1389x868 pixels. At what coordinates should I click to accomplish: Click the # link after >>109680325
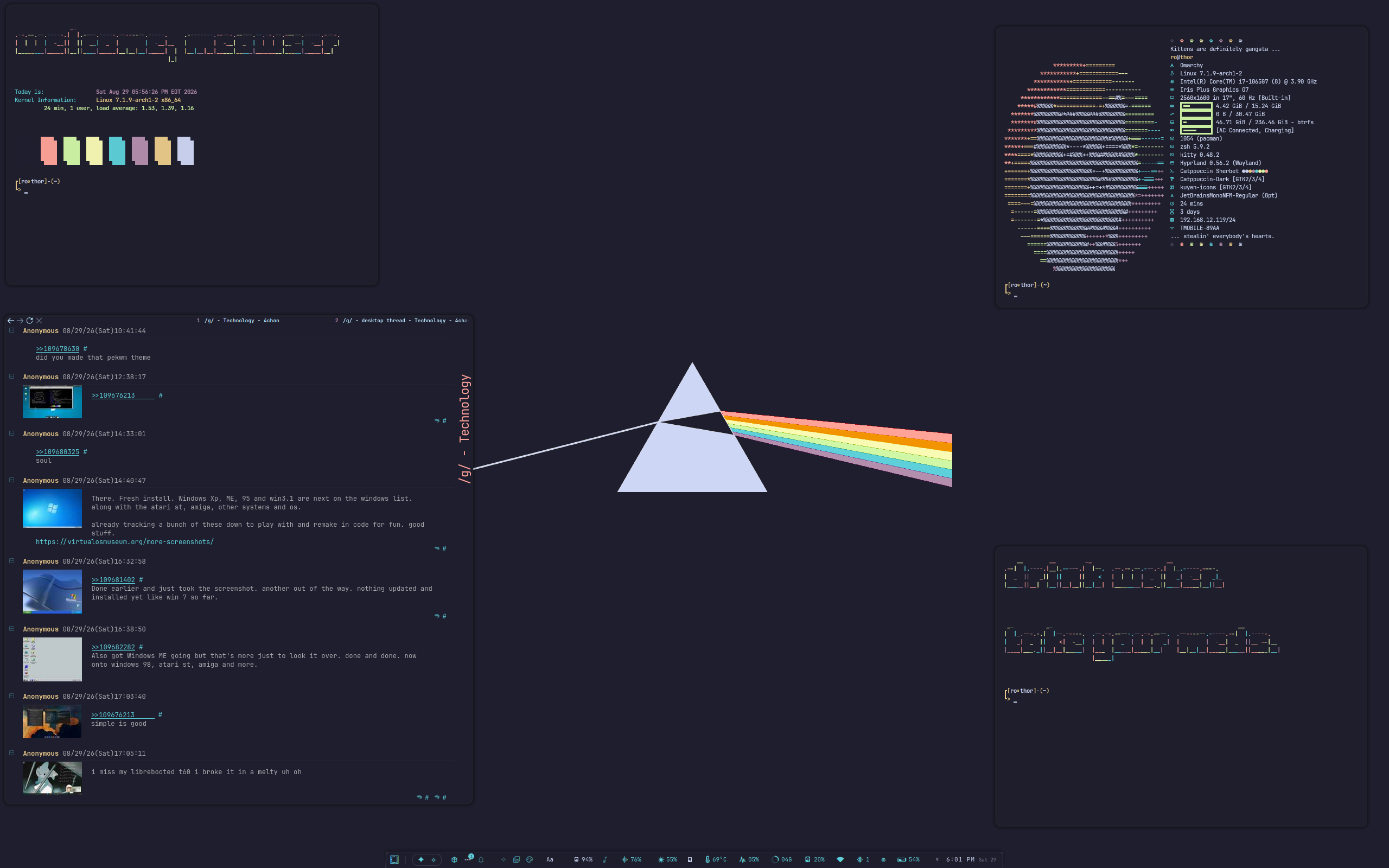(85, 452)
